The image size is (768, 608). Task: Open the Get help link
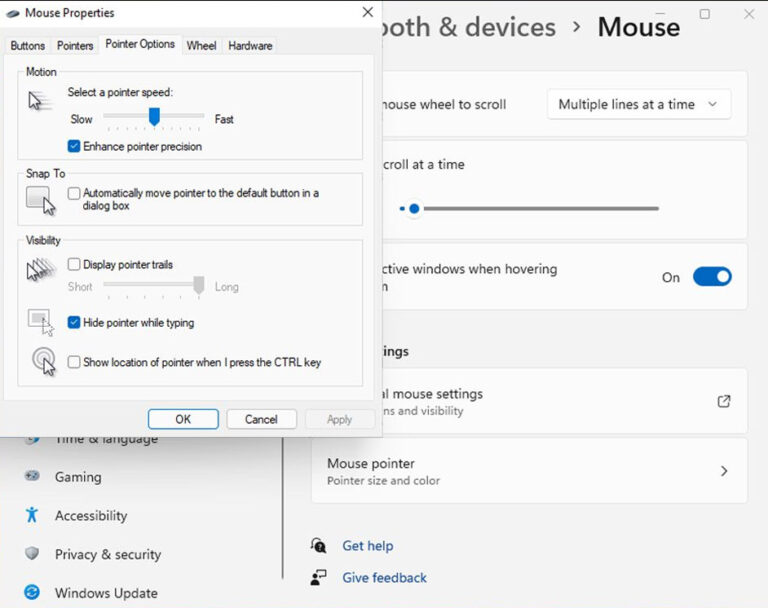click(367, 546)
